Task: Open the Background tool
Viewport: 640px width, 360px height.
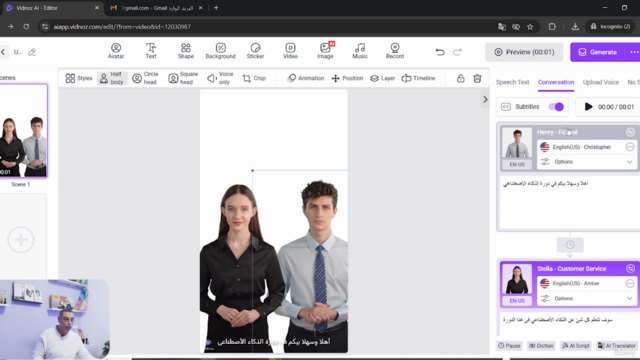Action: point(220,51)
